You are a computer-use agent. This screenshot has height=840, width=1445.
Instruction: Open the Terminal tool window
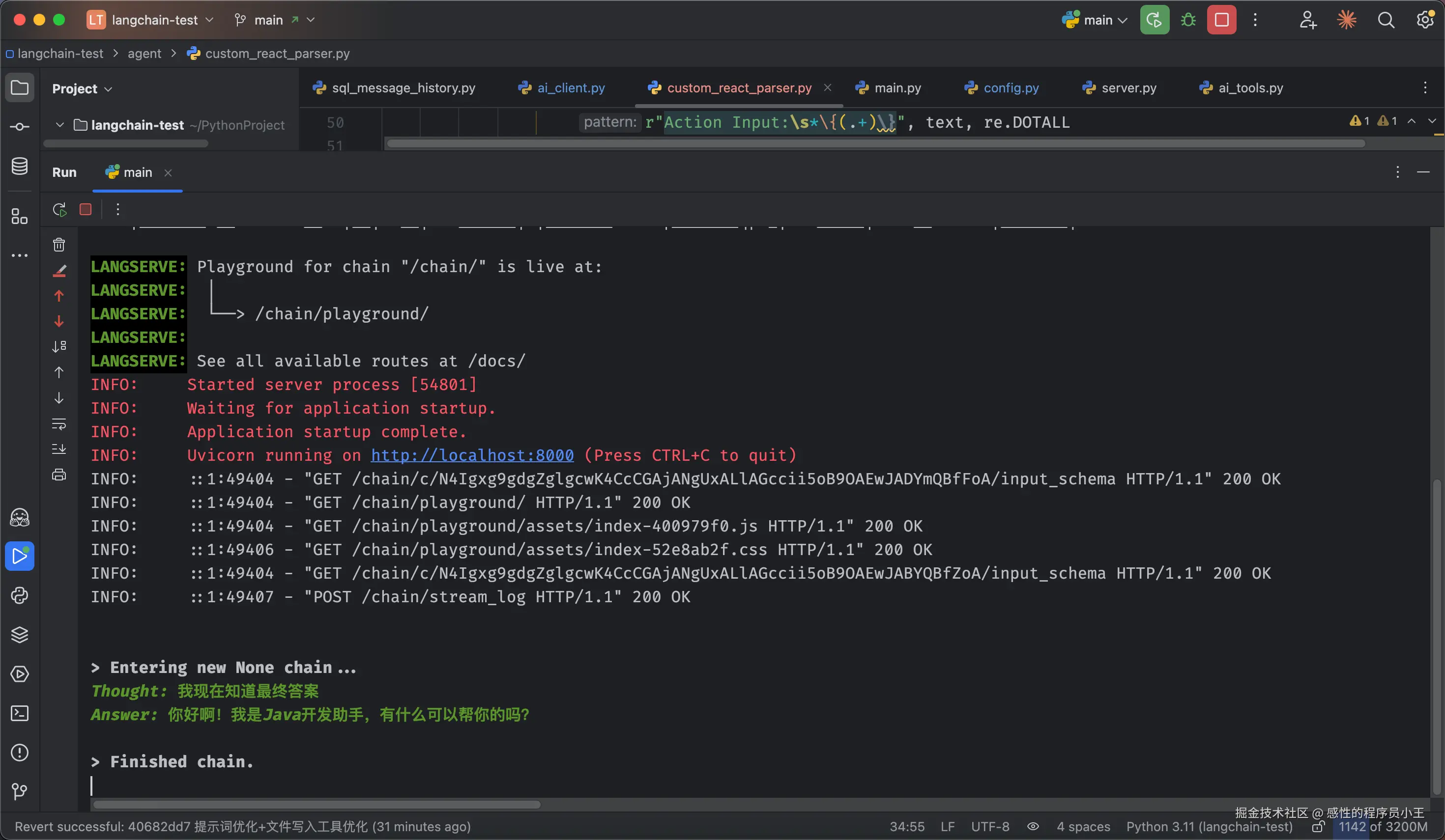(20, 713)
